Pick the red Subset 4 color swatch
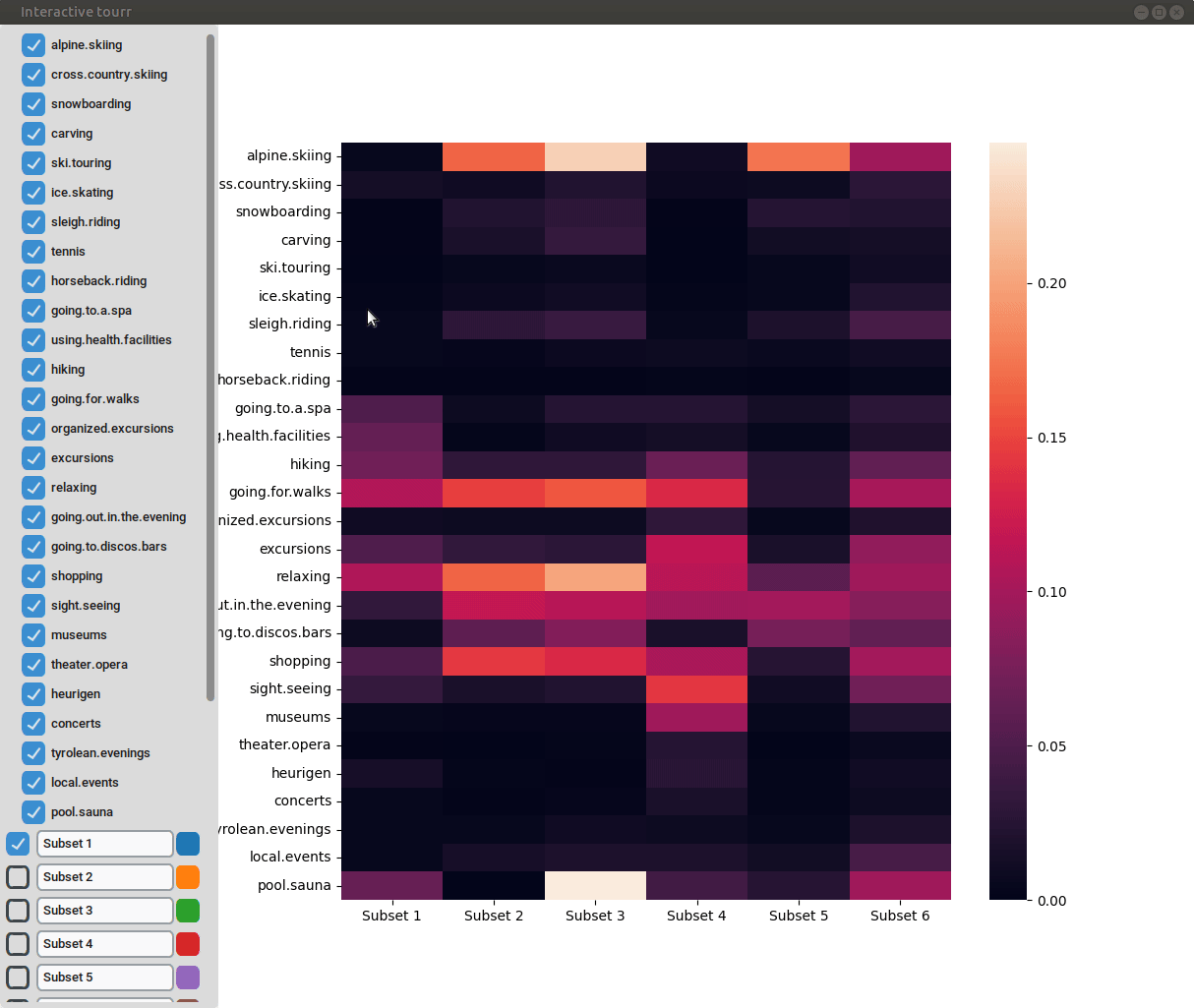Image resolution: width=1194 pixels, height=1008 pixels. pos(188,944)
